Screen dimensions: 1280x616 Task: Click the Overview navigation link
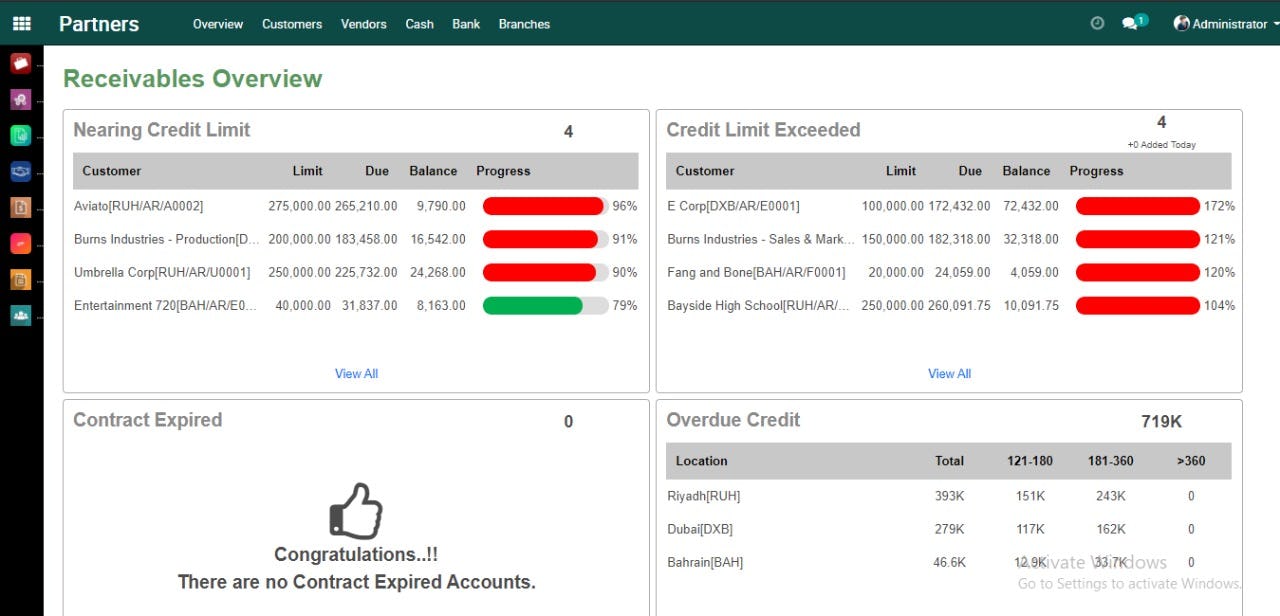pyautogui.click(x=217, y=24)
